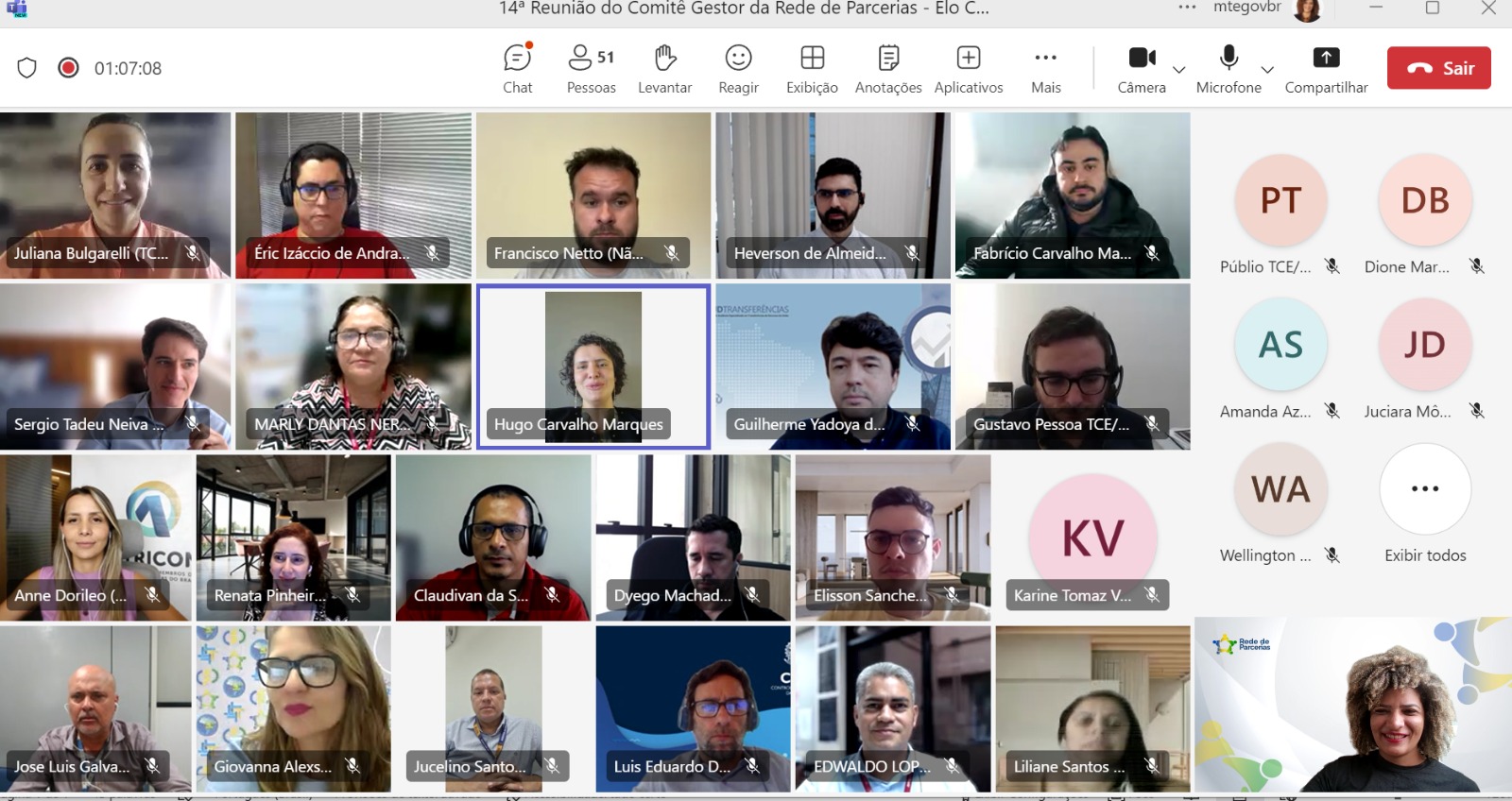The height and width of the screenshot is (801, 1512).
Task: Select Jose Luis Galva's video tile
Action: (95, 708)
